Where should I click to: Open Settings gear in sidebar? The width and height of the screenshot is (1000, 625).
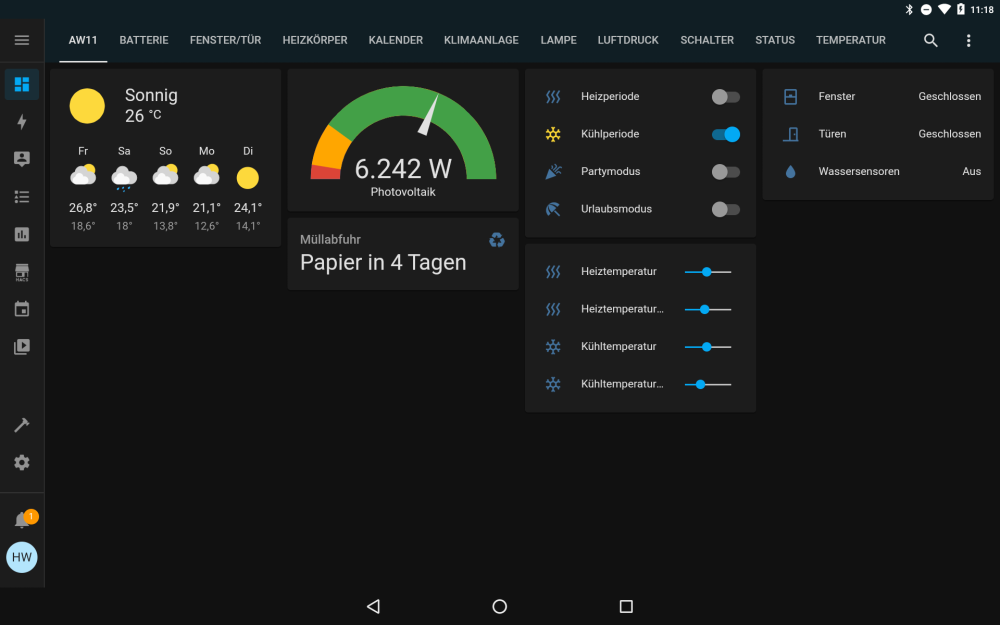pos(22,462)
